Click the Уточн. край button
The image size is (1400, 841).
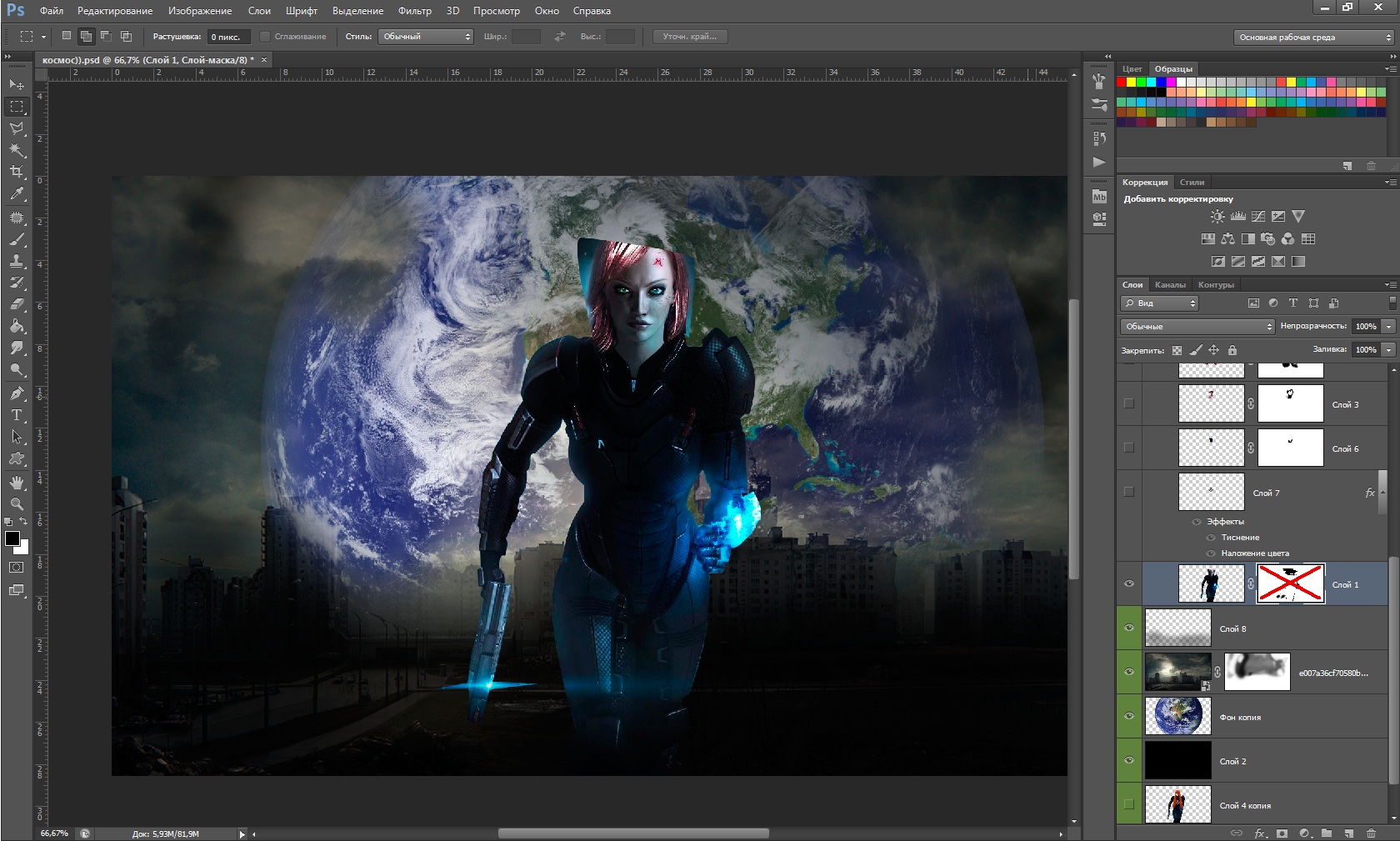(x=689, y=37)
